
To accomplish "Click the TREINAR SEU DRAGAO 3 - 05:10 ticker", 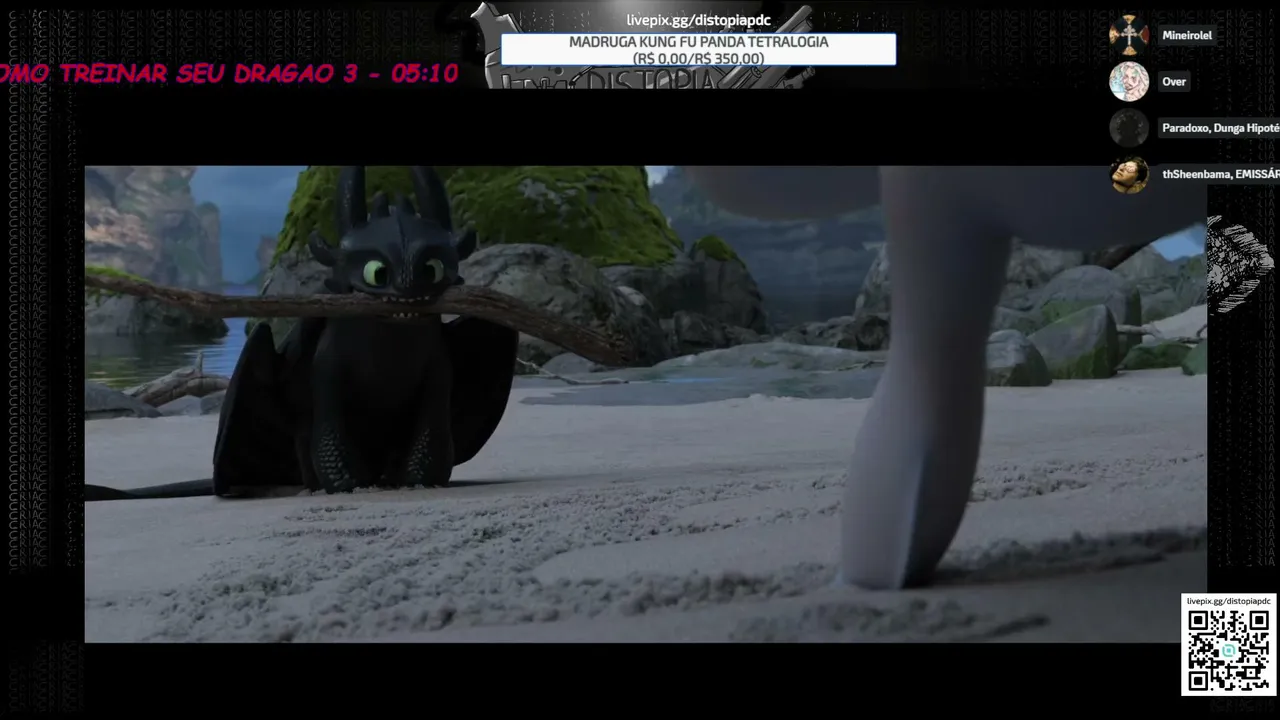I will [229, 73].
